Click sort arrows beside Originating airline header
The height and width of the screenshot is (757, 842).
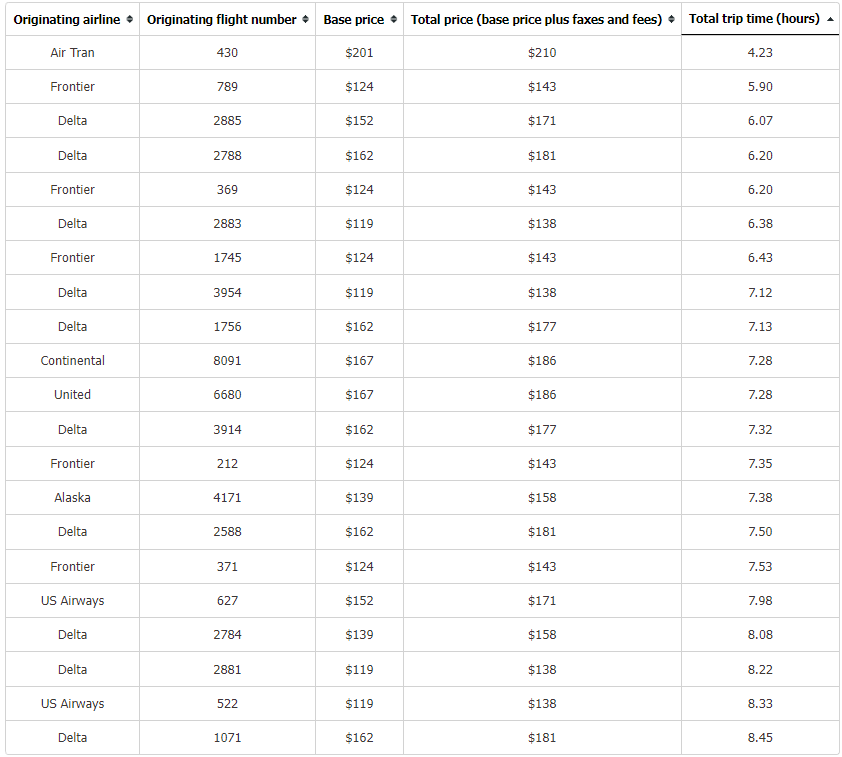(129, 19)
